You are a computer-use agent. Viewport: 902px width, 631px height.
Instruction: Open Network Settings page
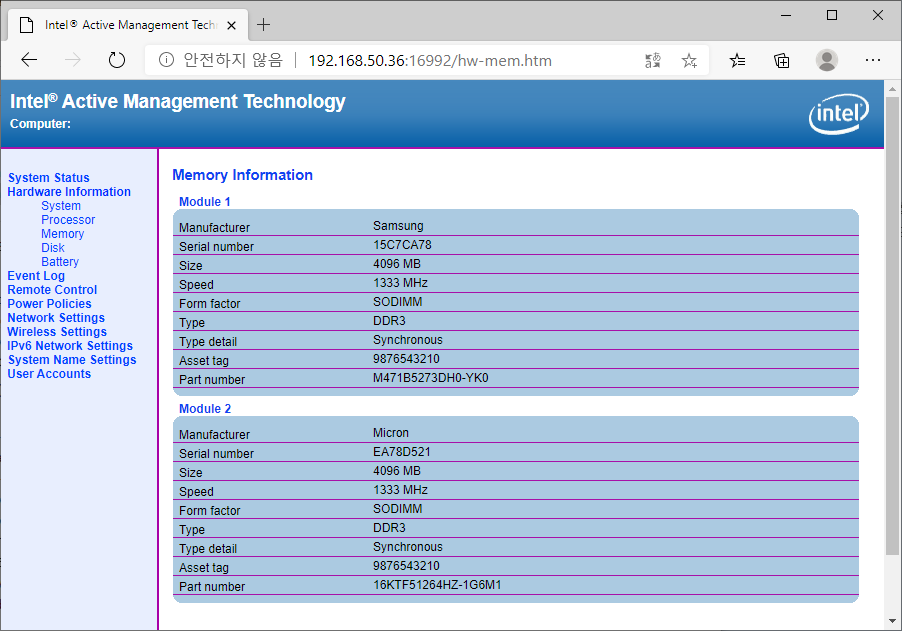coord(56,318)
